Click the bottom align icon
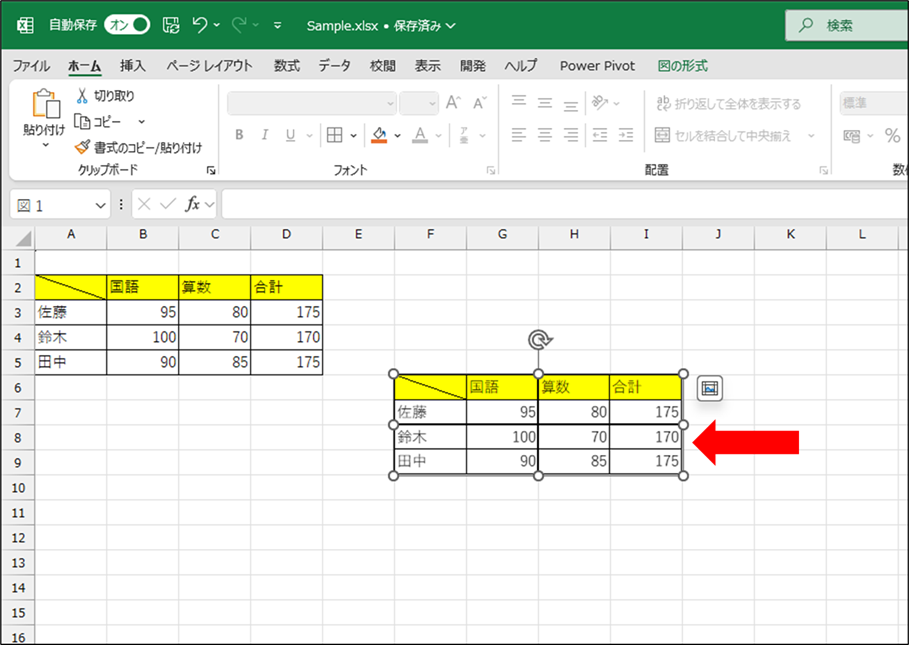This screenshot has width=909, height=645. click(571, 104)
